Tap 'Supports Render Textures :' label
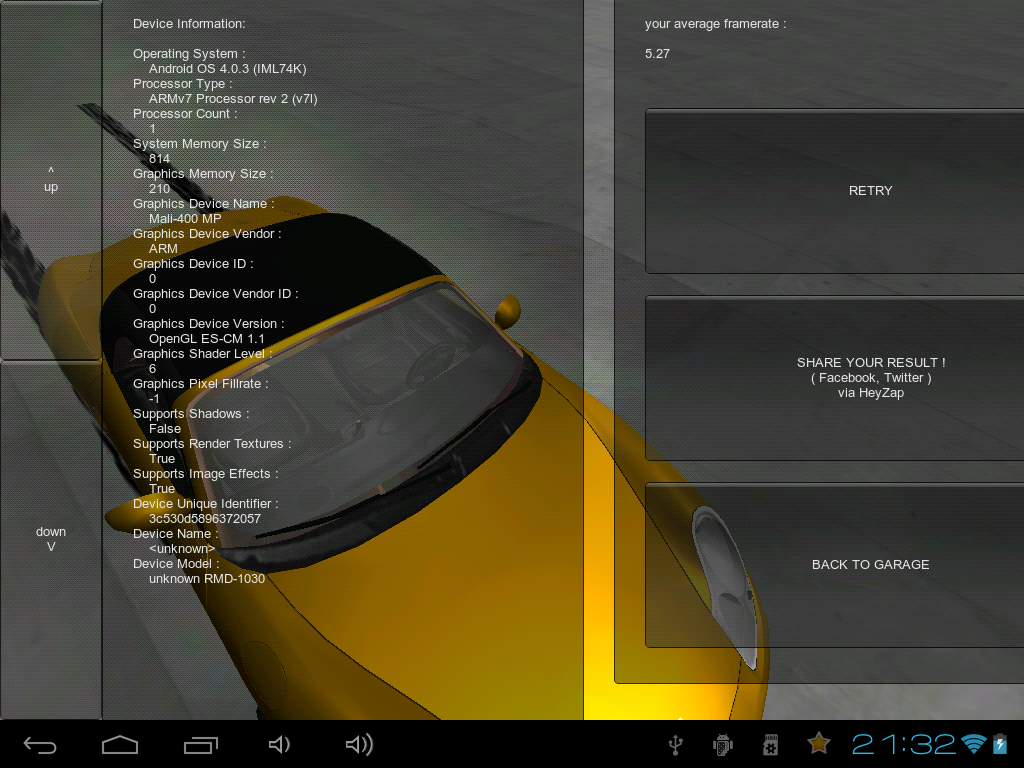 212,444
